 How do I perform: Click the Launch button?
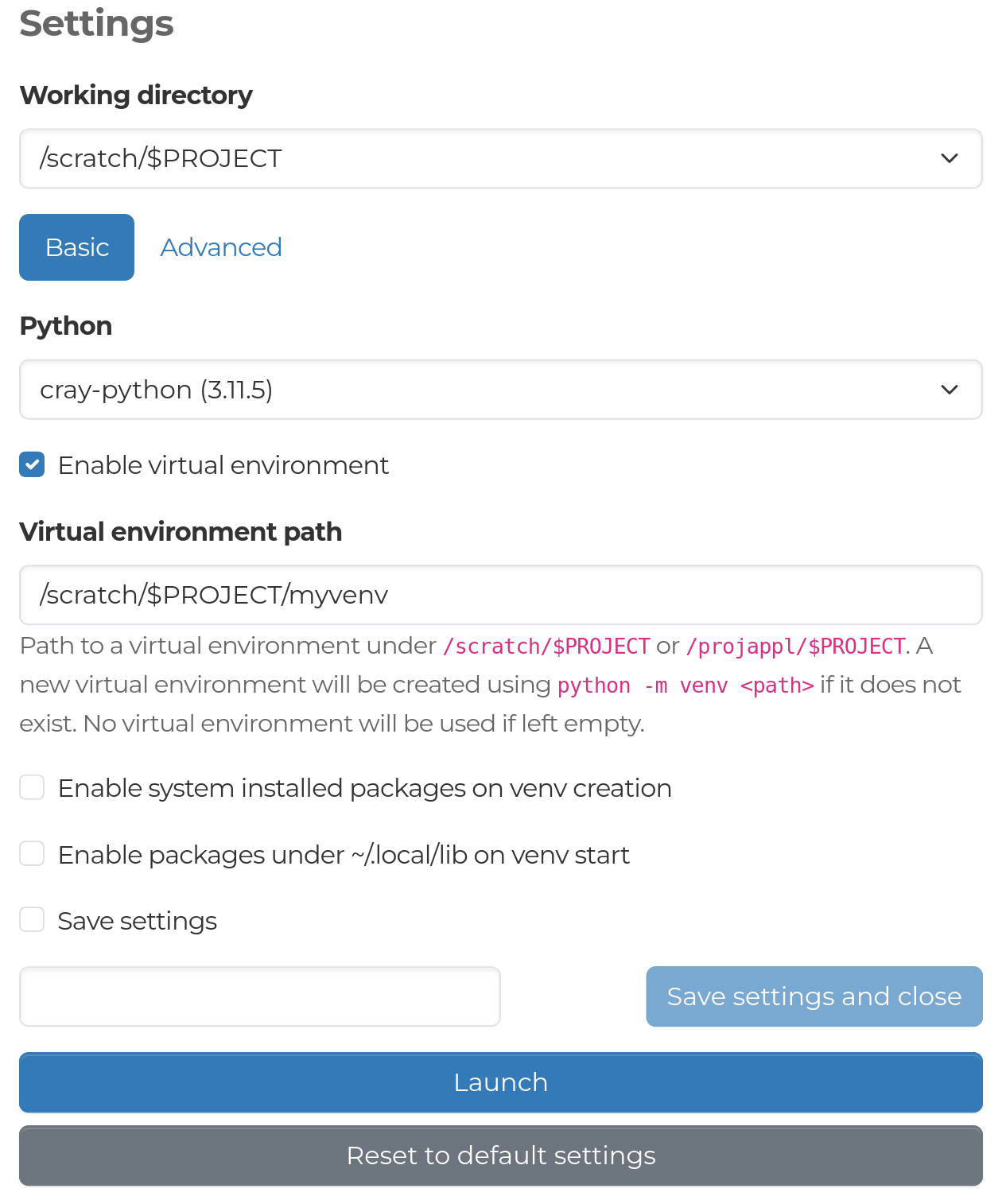point(501,1082)
